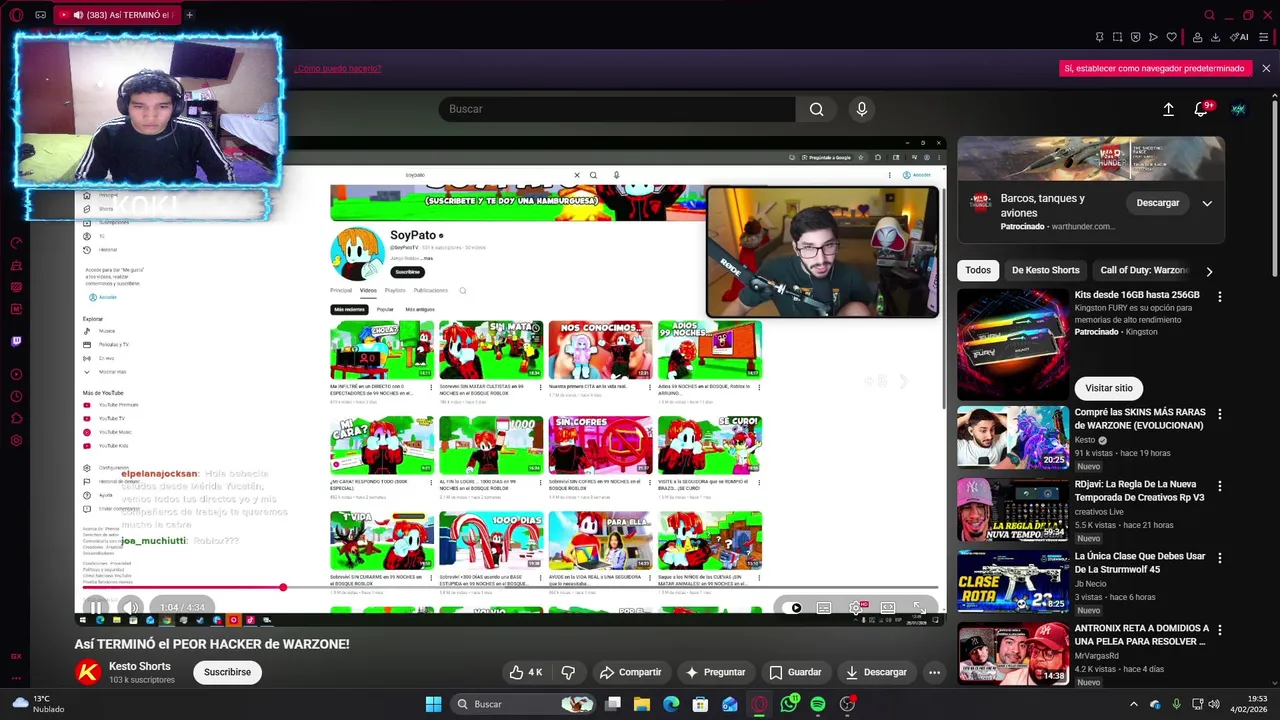Start voice search with microphone icon

coord(862,109)
